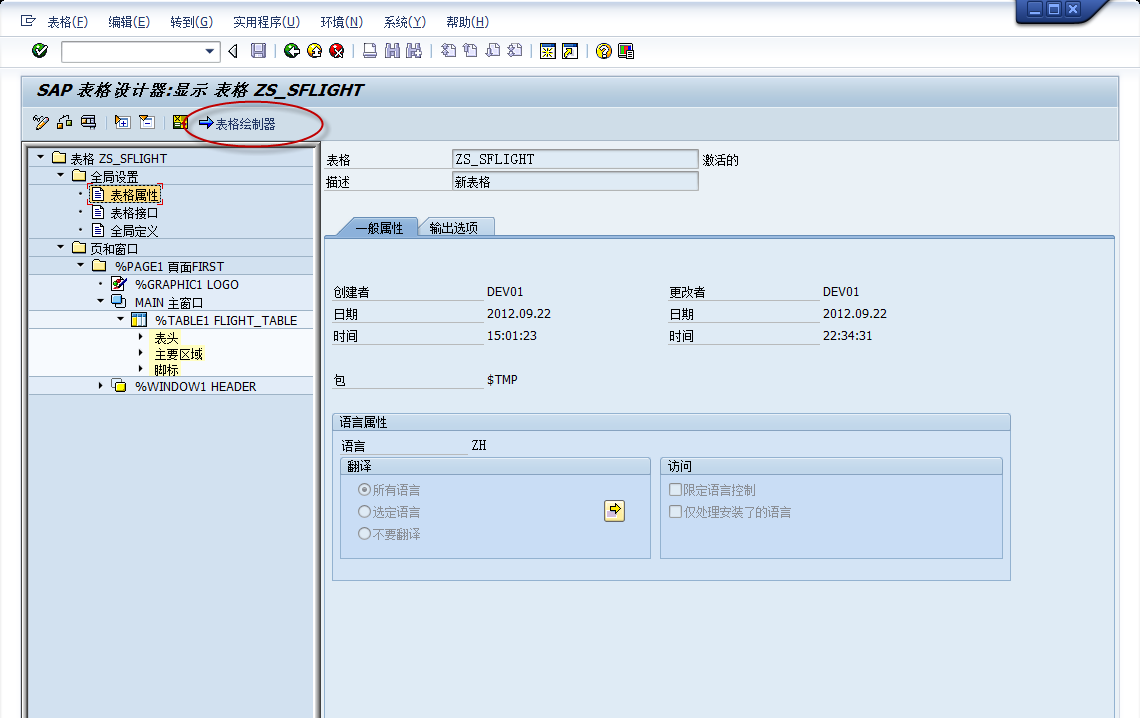The height and width of the screenshot is (718, 1140).
Task: Click the Find binoculars icon
Action: click(x=393, y=51)
